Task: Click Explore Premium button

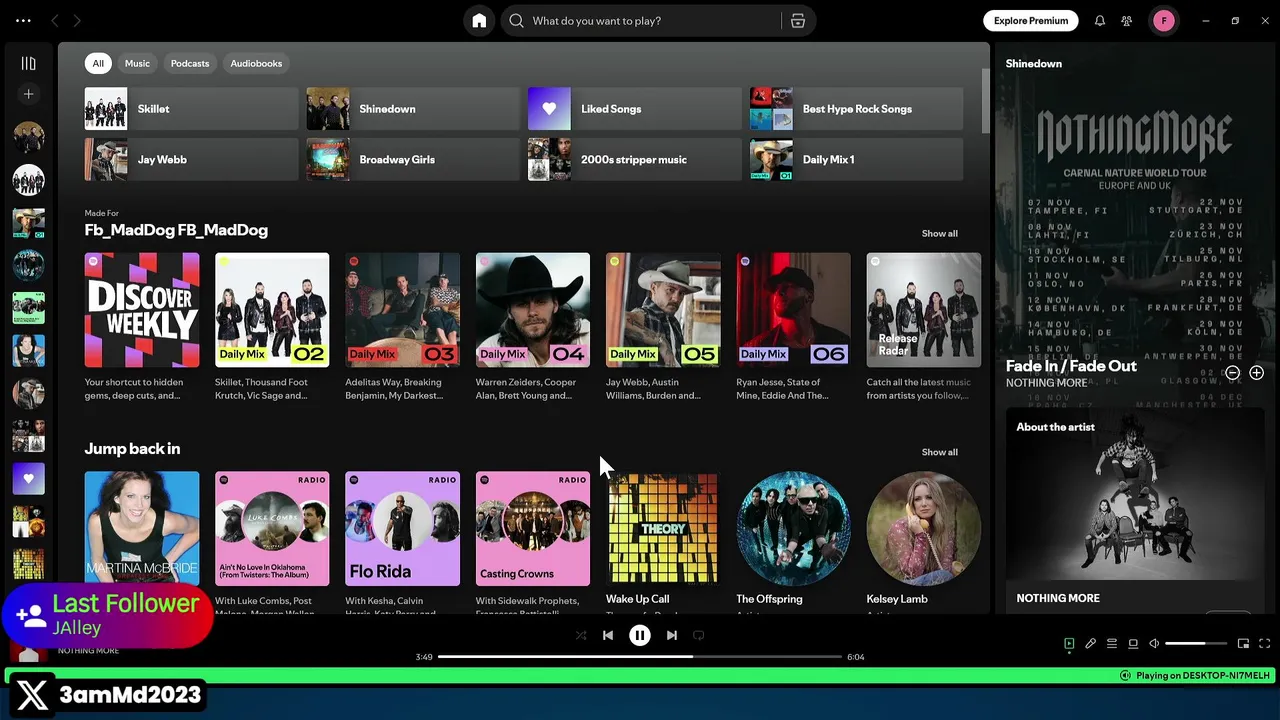Action: (1031, 20)
